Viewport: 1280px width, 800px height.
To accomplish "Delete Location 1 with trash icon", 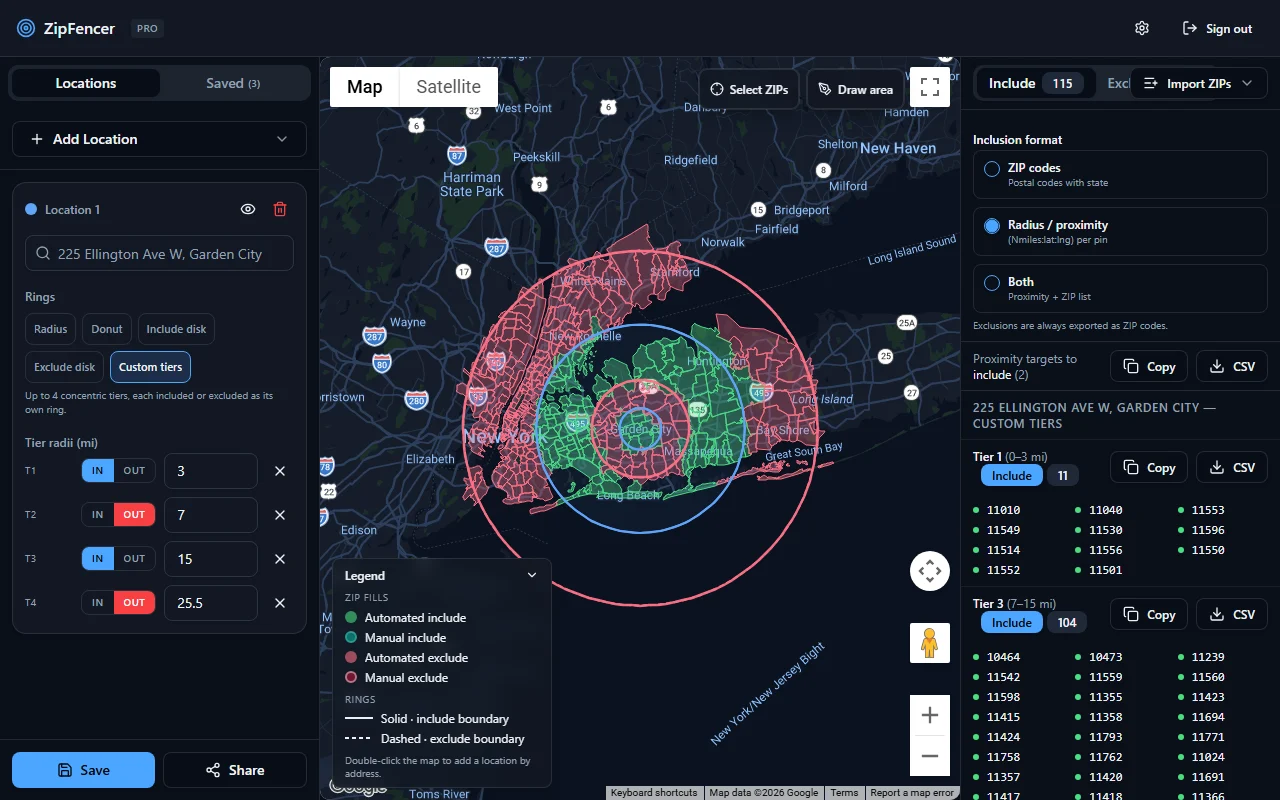I will pyautogui.click(x=280, y=209).
